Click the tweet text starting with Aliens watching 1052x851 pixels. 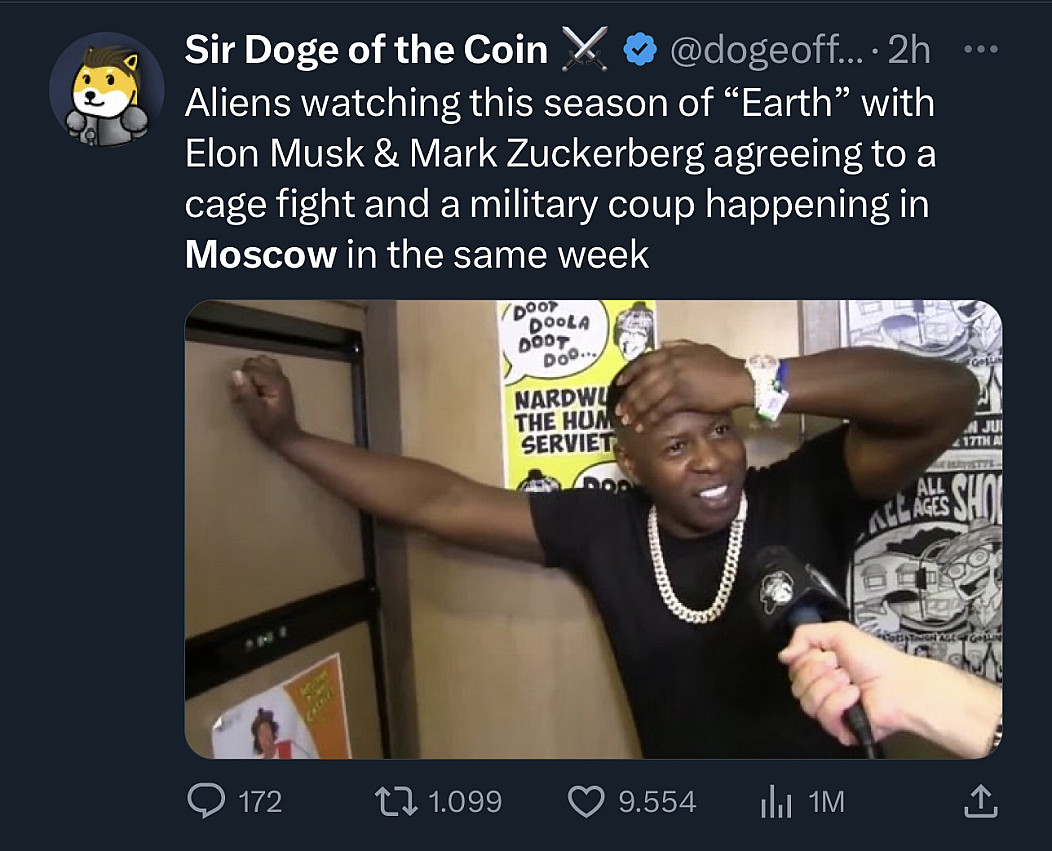(x=560, y=153)
